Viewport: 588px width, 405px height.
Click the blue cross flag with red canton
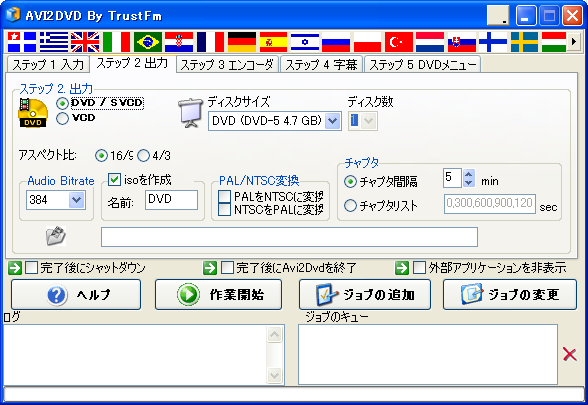22,42
